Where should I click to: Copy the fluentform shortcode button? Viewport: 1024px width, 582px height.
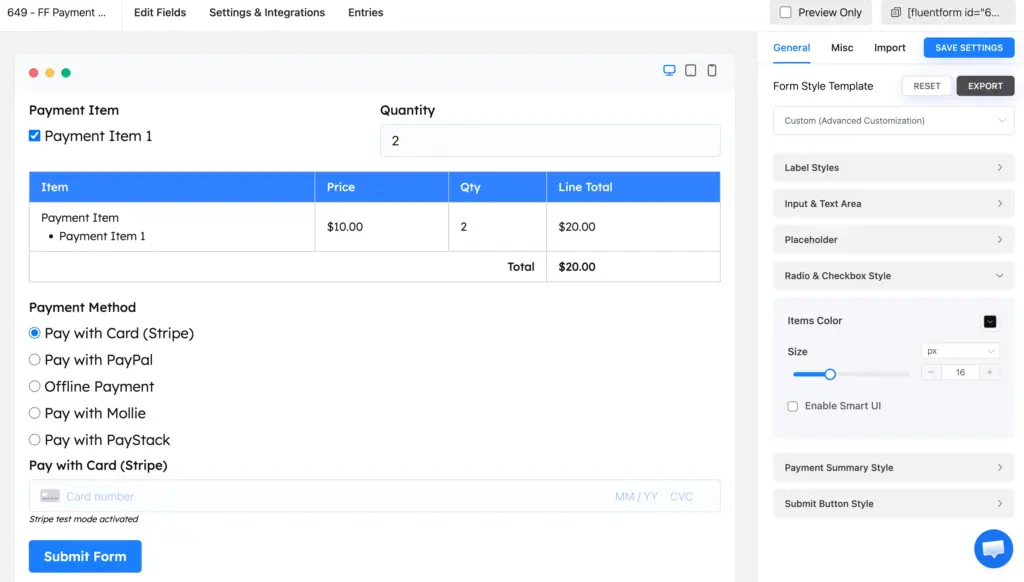(x=948, y=12)
